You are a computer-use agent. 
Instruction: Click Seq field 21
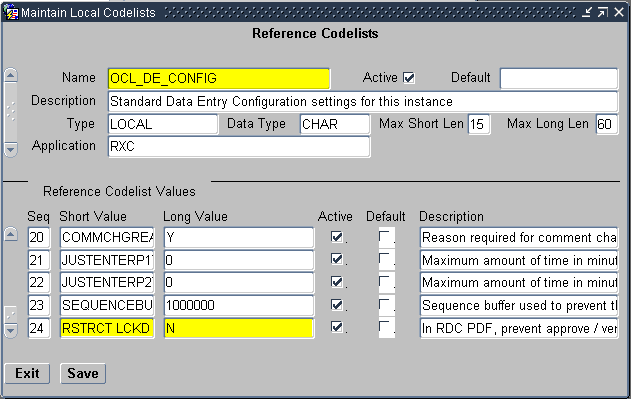[x=39, y=260]
